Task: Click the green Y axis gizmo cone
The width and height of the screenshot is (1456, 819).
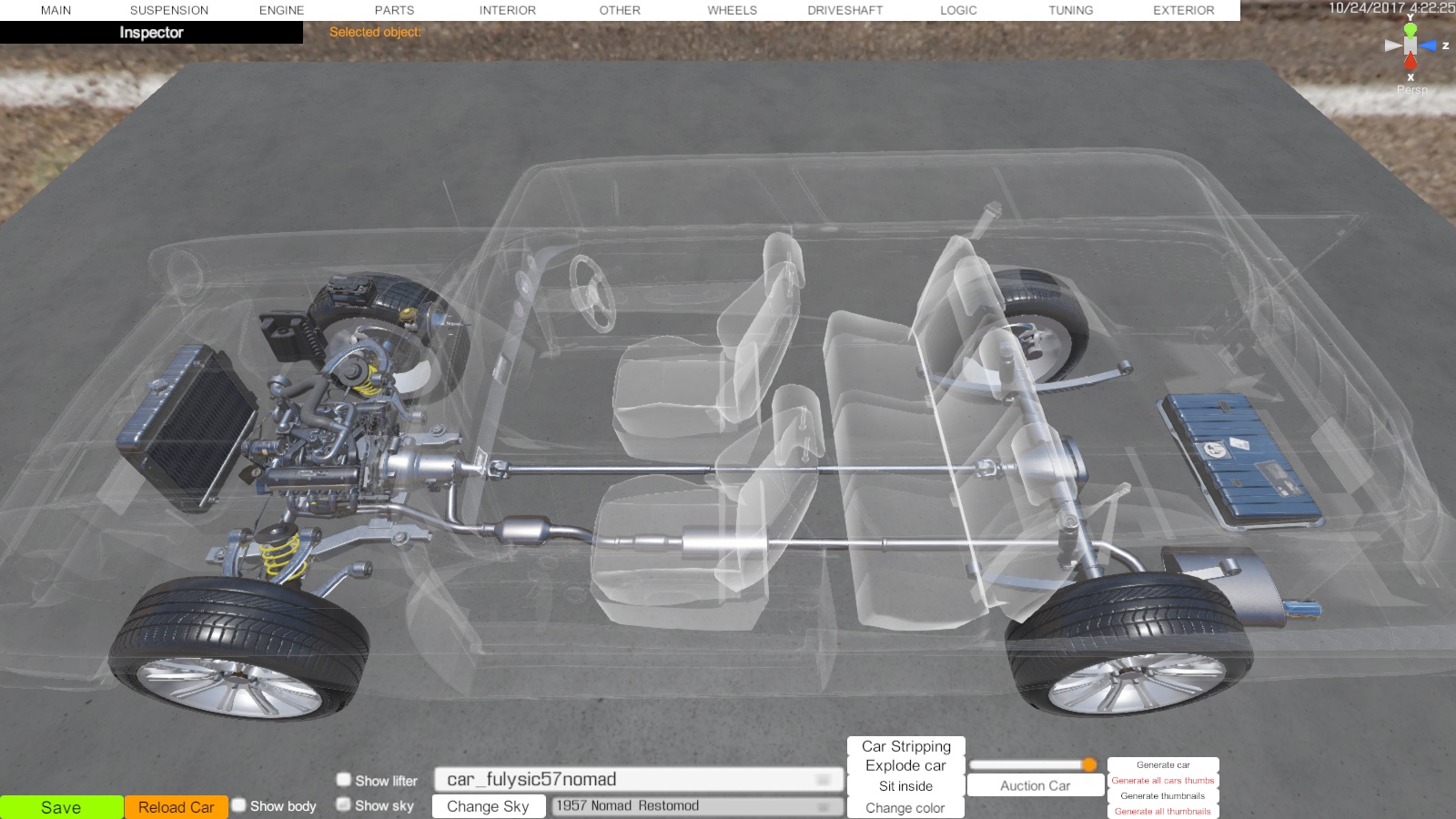Action: tap(1410, 30)
